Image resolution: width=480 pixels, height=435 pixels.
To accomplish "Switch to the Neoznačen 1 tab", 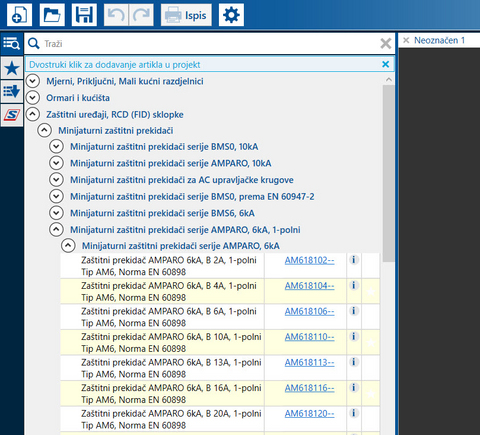I will click(x=439, y=40).
